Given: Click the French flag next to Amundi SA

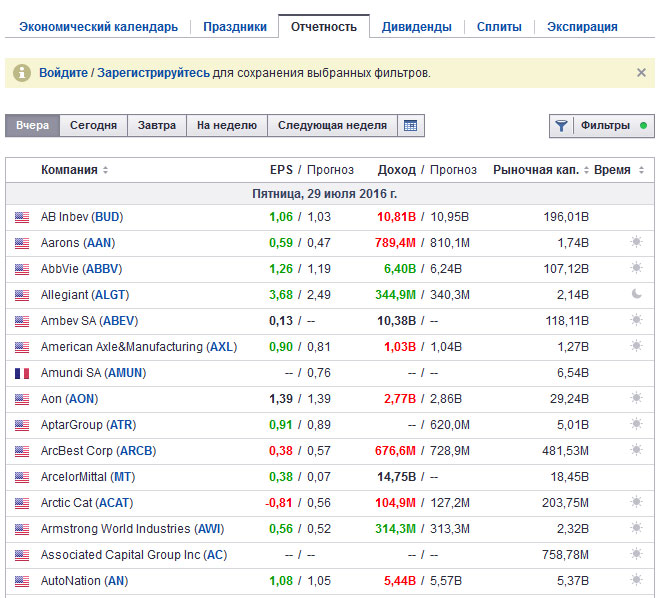Looking at the screenshot, I should pos(22,373).
